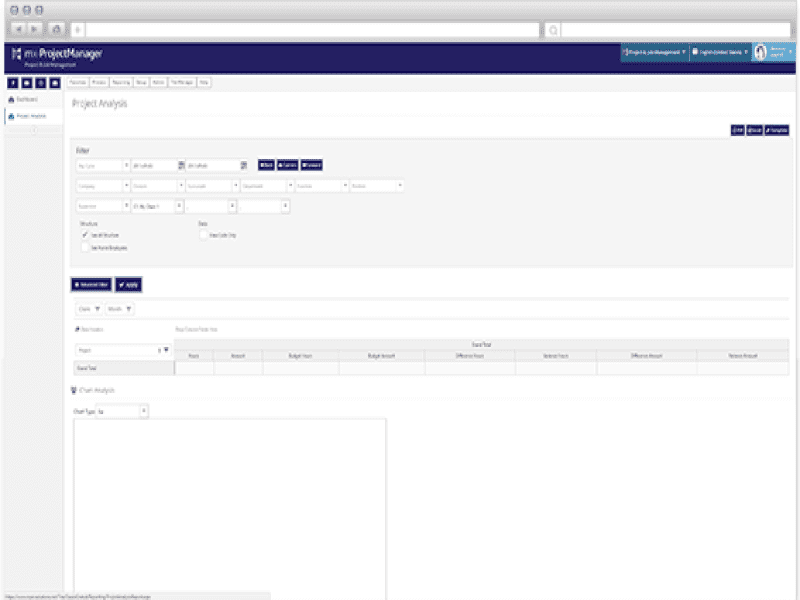
Task: Click the calendar icon on the end date field
Action: tap(243, 164)
